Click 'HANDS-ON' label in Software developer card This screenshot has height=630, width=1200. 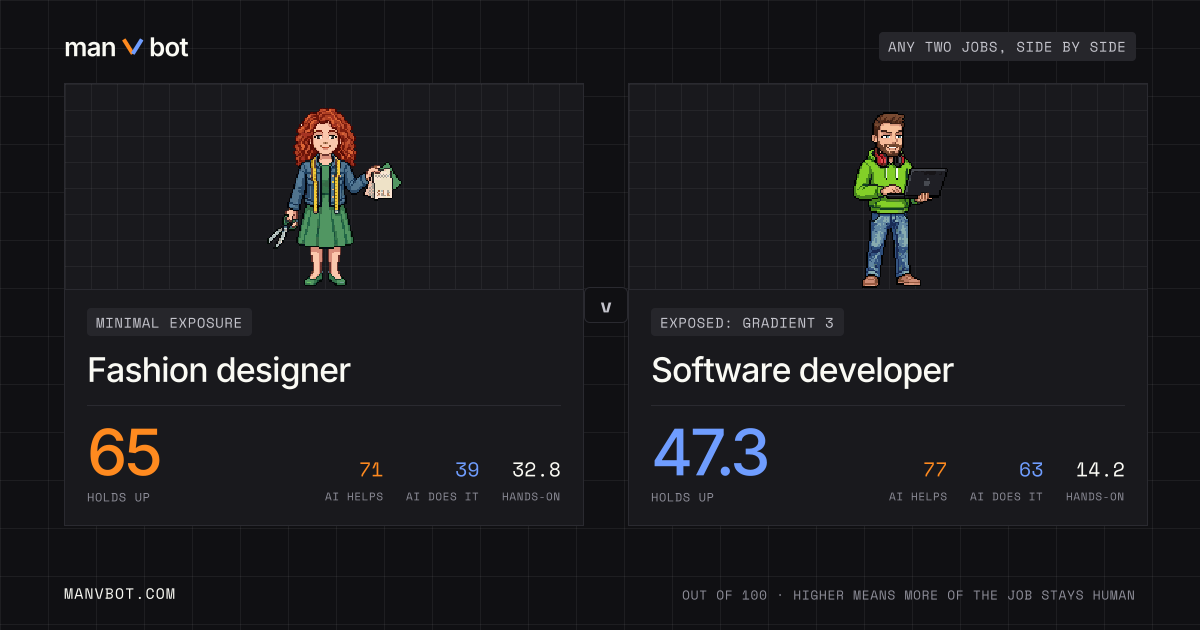(1095, 497)
